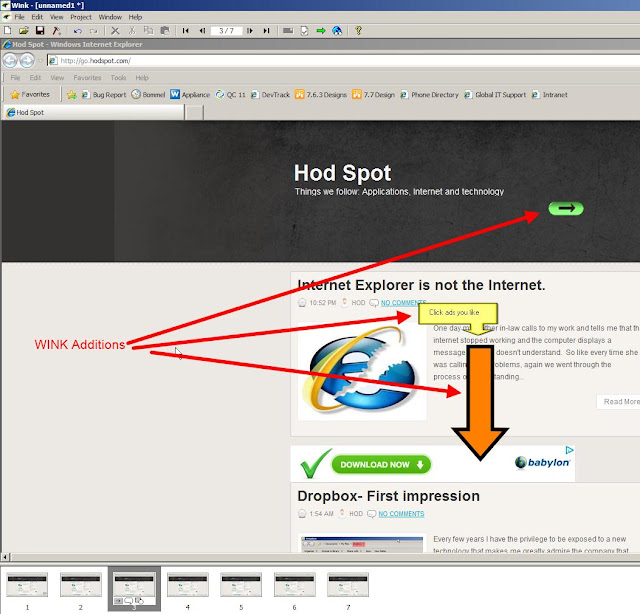Select the Hod Spot browser tab
The width and height of the screenshot is (640, 614).
(94, 112)
